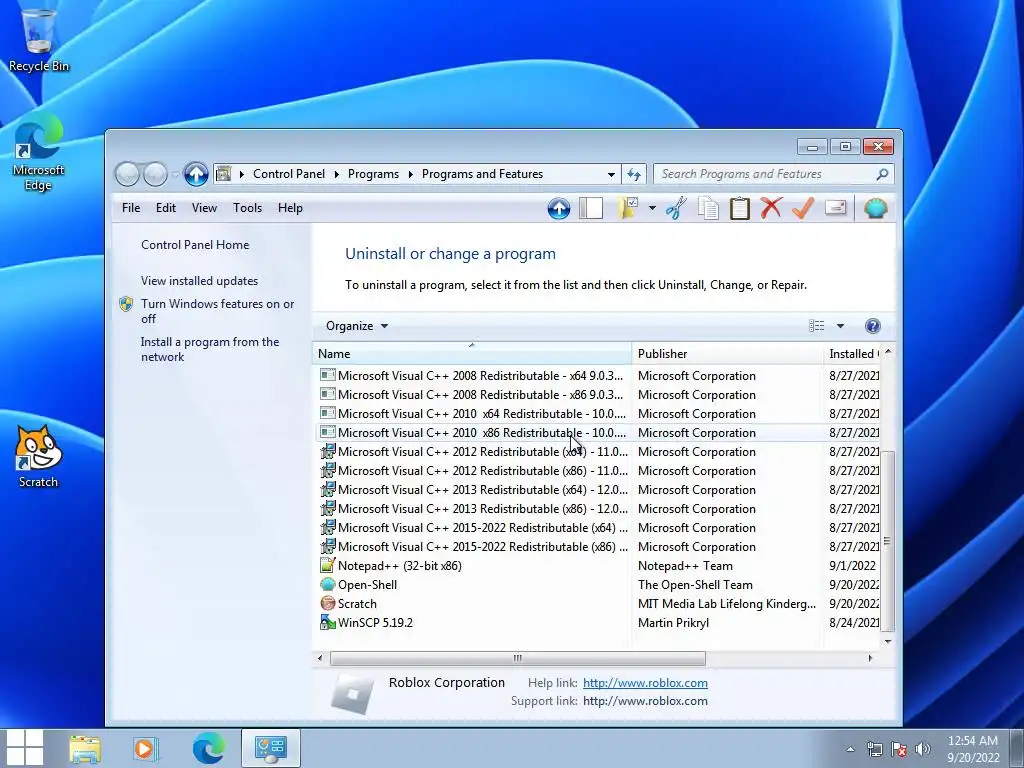Expand the view options dropdown arrow
The height and width of the screenshot is (768, 1024).
840,326
